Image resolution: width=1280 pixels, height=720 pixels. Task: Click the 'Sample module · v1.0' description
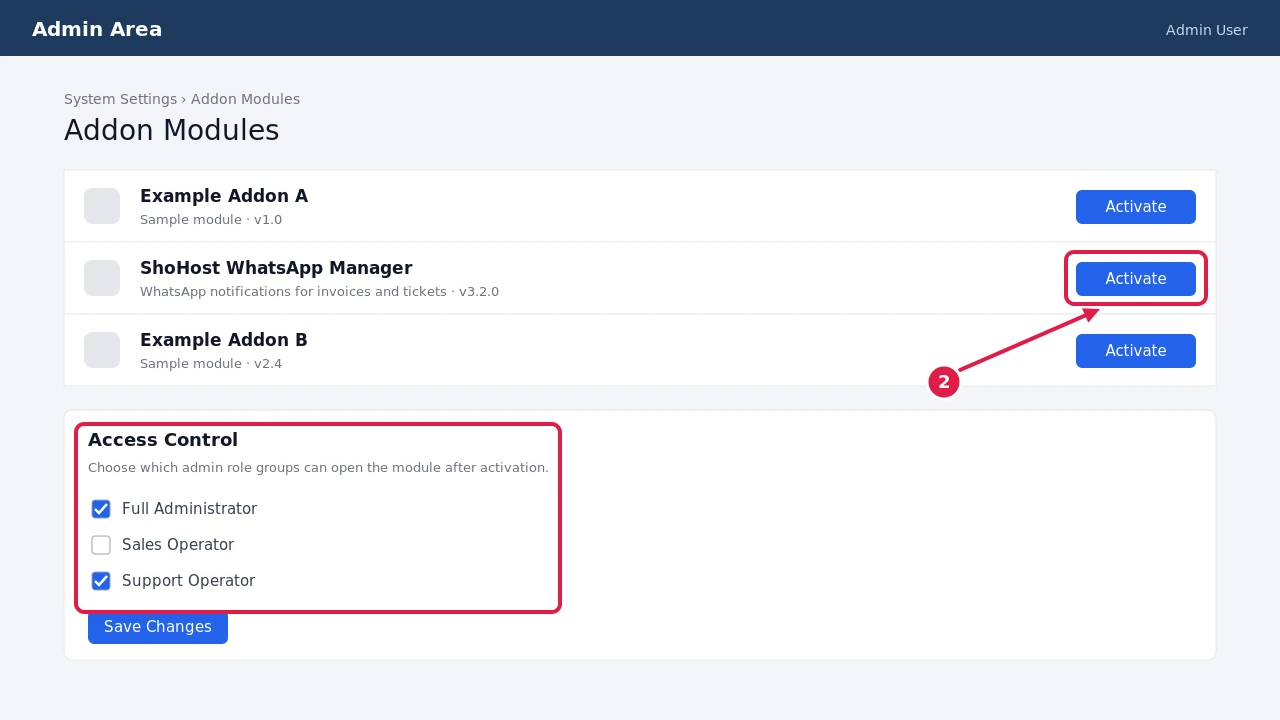tap(211, 220)
